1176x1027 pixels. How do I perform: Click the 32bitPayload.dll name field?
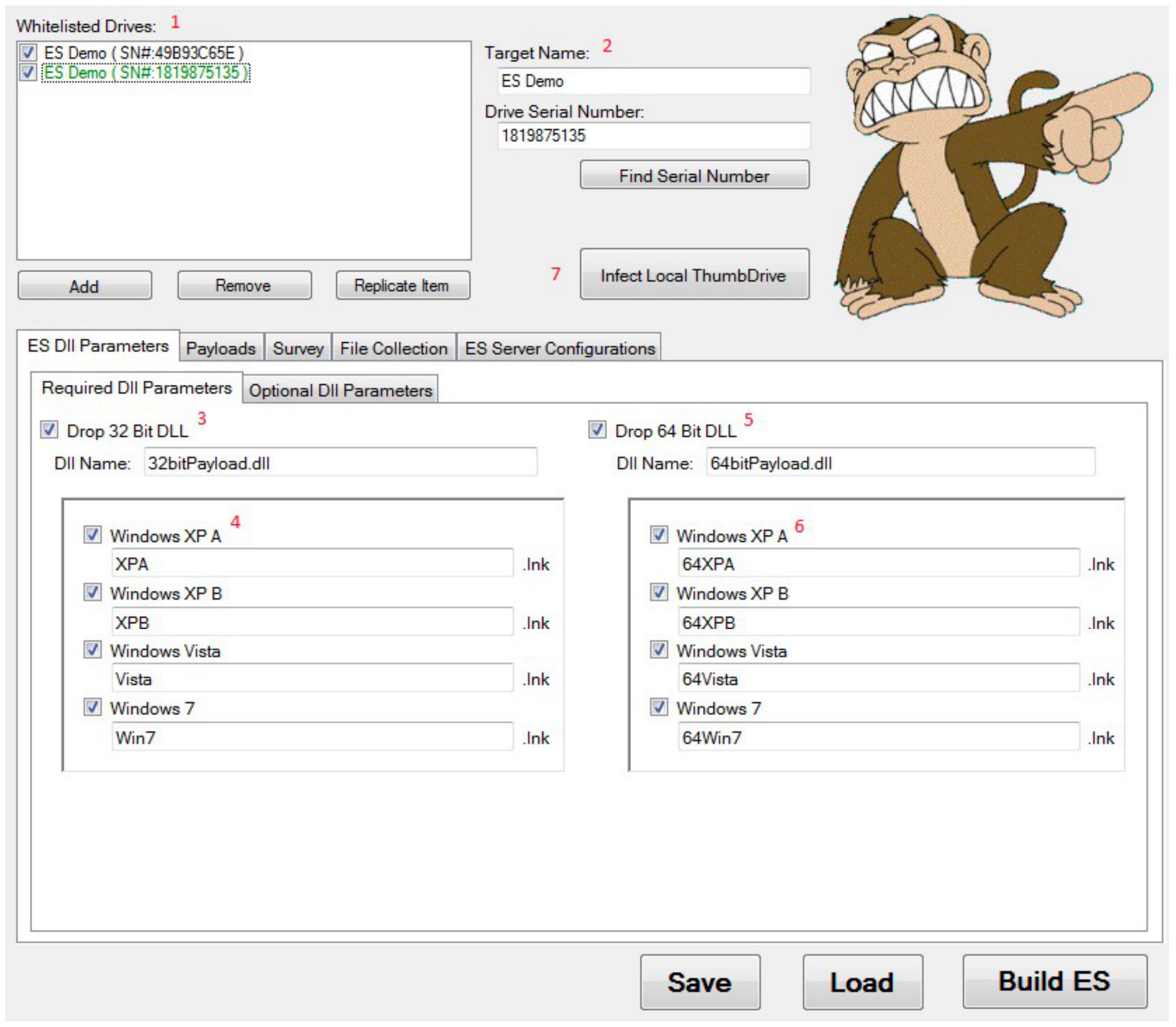pos(340,462)
